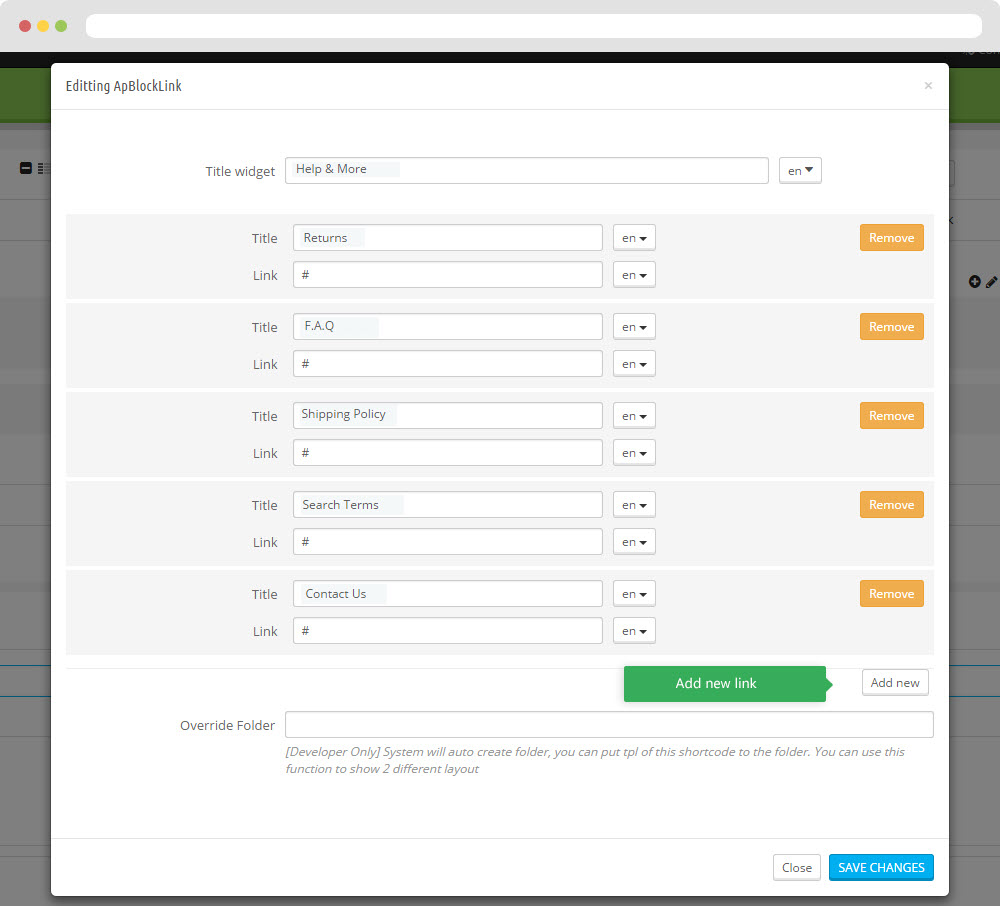
Task: Open language dropdown for Returns title
Action: [x=634, y=238]
